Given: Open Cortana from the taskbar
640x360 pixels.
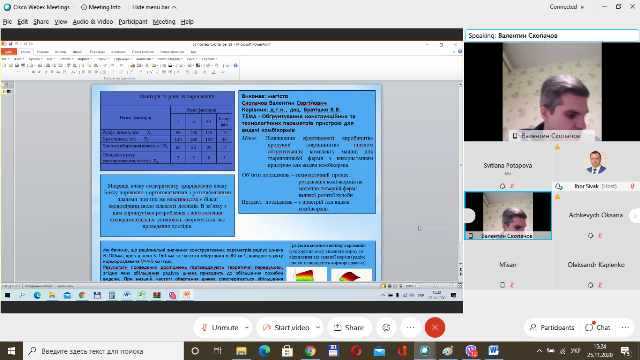Looking at the screenshot, I should pyautogui.click(x=195, y=351).
